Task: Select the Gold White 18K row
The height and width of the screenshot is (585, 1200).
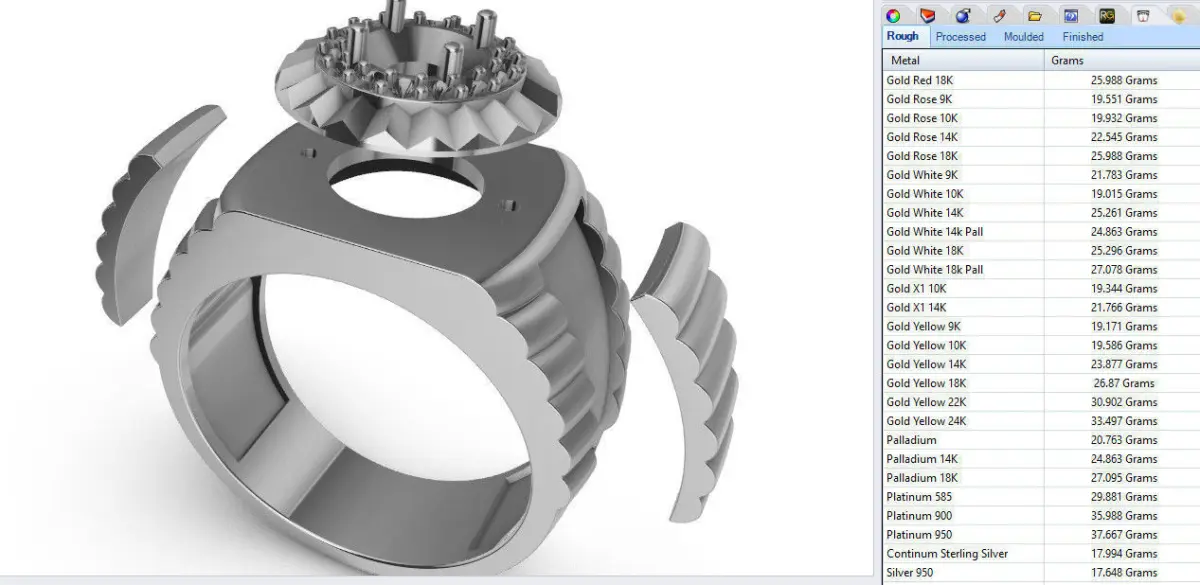Action: (1041, 251)
